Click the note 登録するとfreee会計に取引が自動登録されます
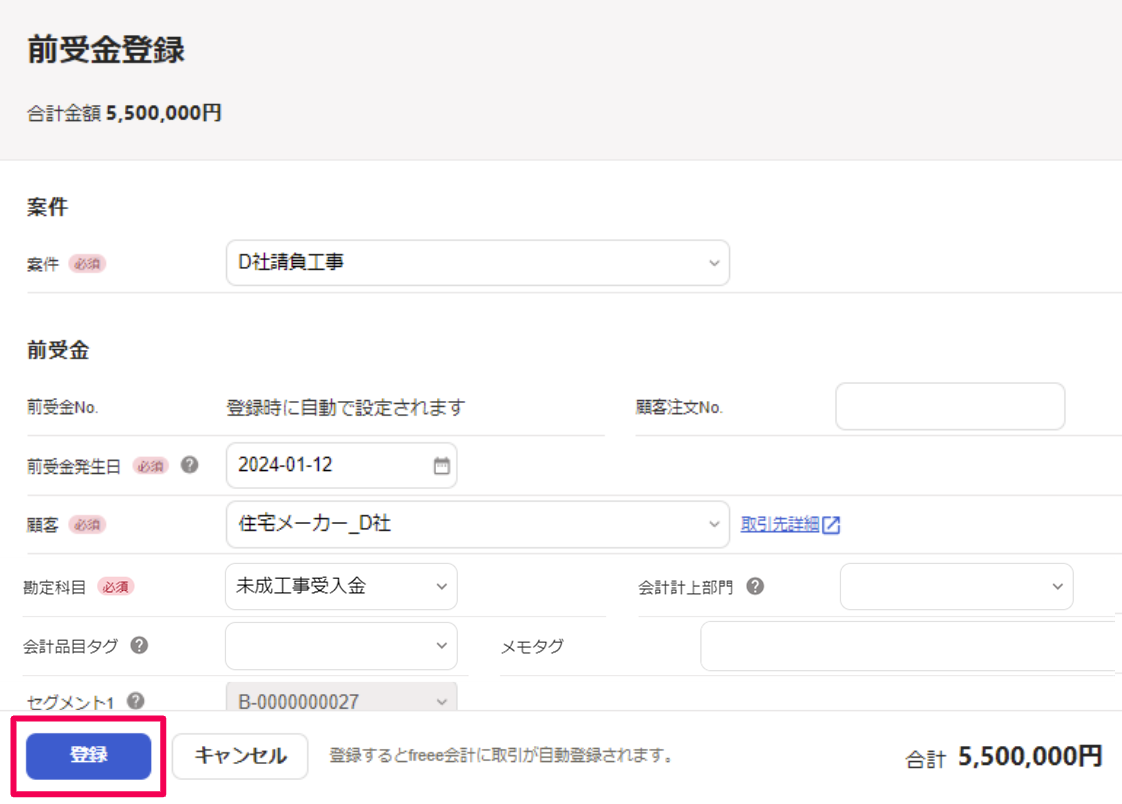 tap(501, 755)
